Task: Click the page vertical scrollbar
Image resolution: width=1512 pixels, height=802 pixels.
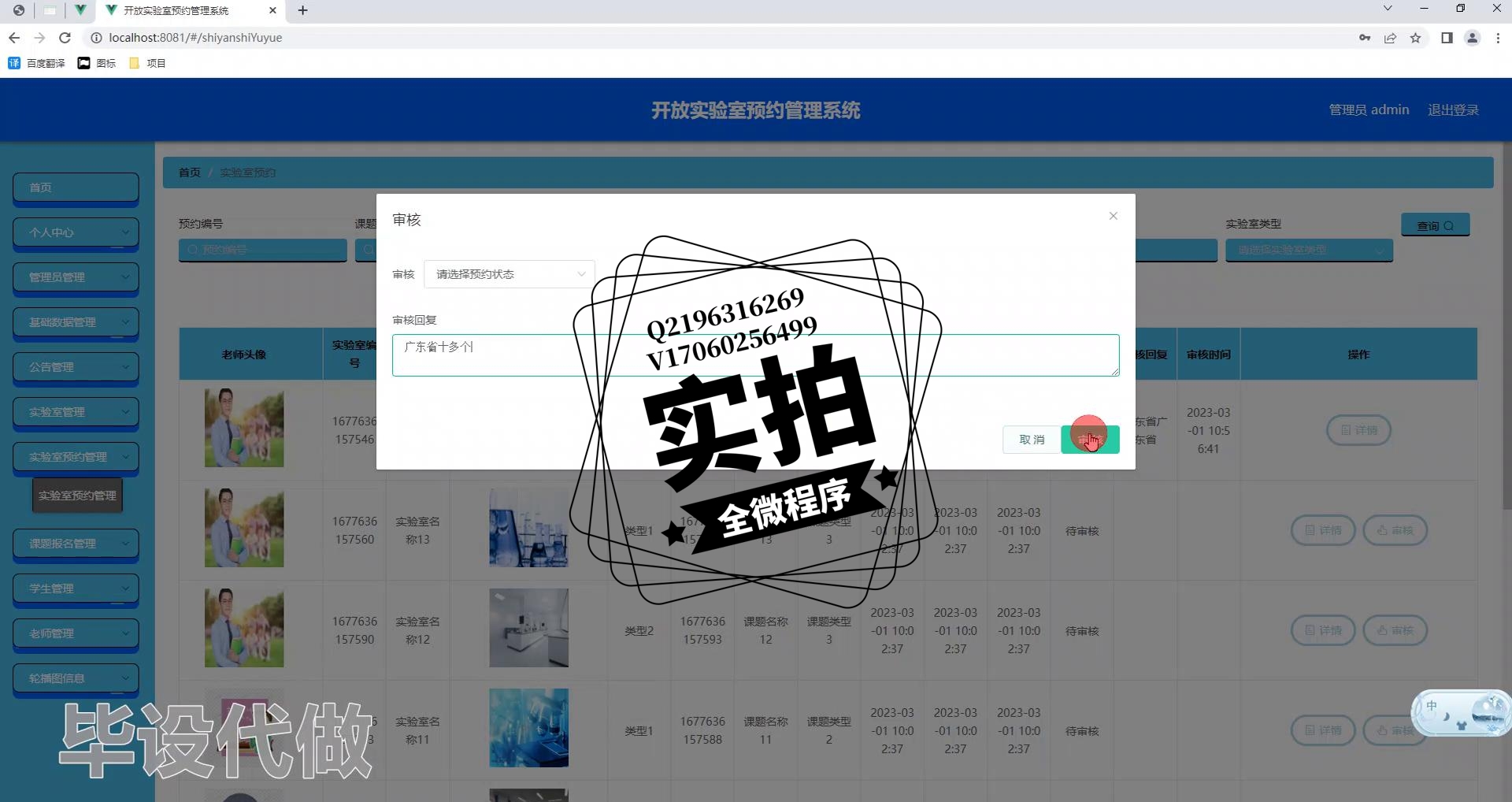Action: [x=1506, y=326]
